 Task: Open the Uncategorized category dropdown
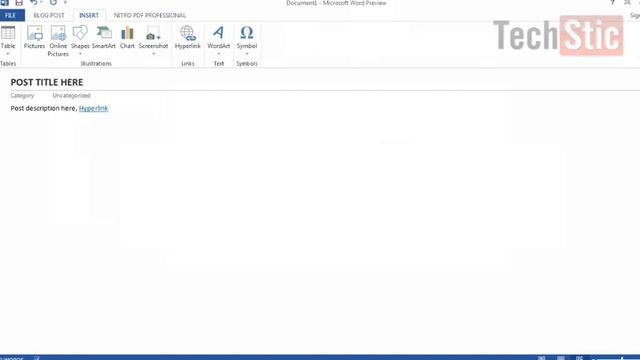(71, 96)
